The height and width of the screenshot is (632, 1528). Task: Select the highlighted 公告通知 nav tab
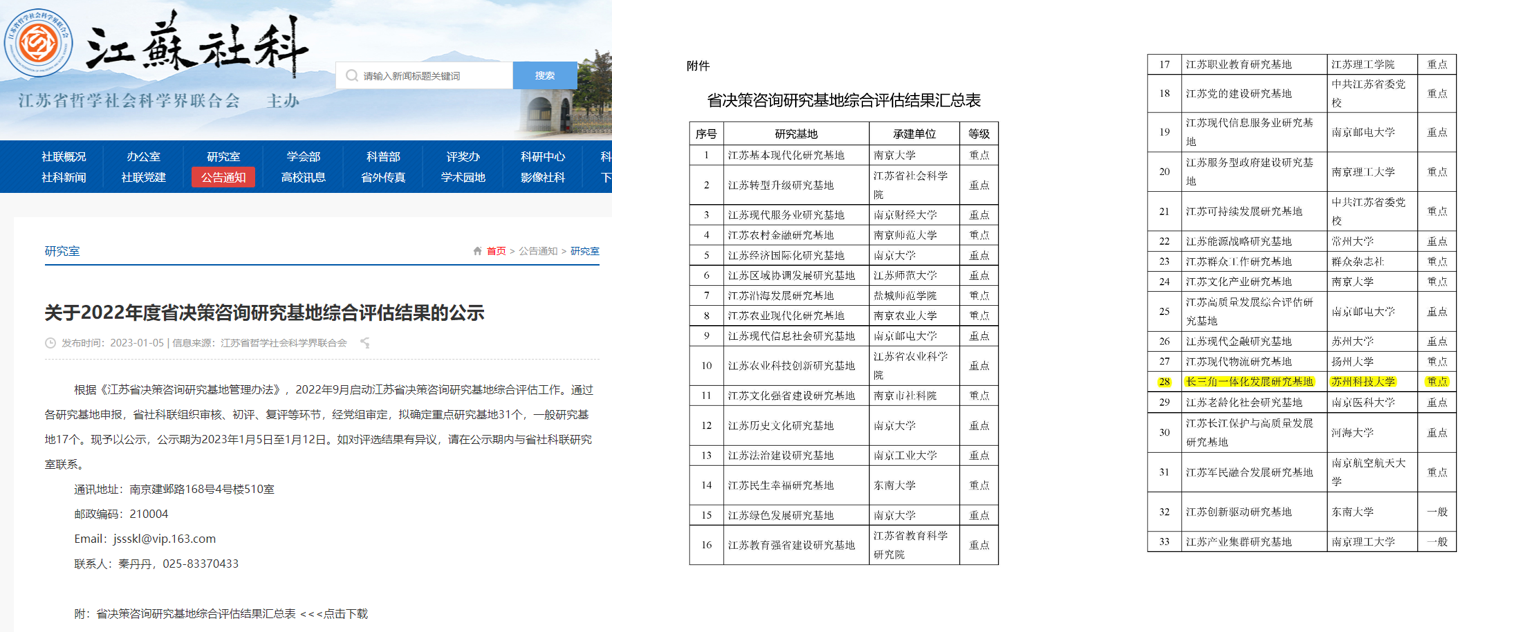click(x=223, y=177)
